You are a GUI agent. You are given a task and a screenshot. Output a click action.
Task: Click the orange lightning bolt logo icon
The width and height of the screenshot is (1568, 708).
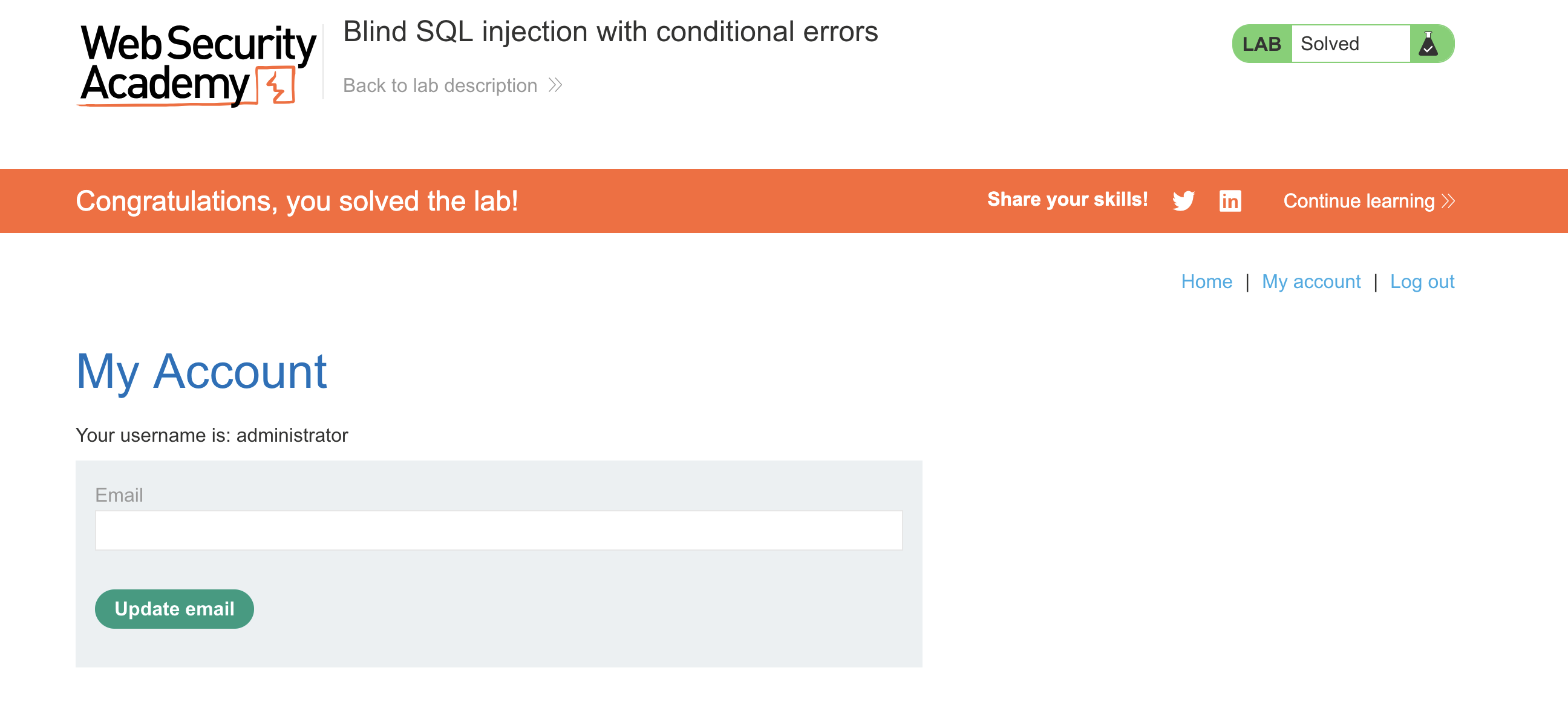tap(276, 86)
